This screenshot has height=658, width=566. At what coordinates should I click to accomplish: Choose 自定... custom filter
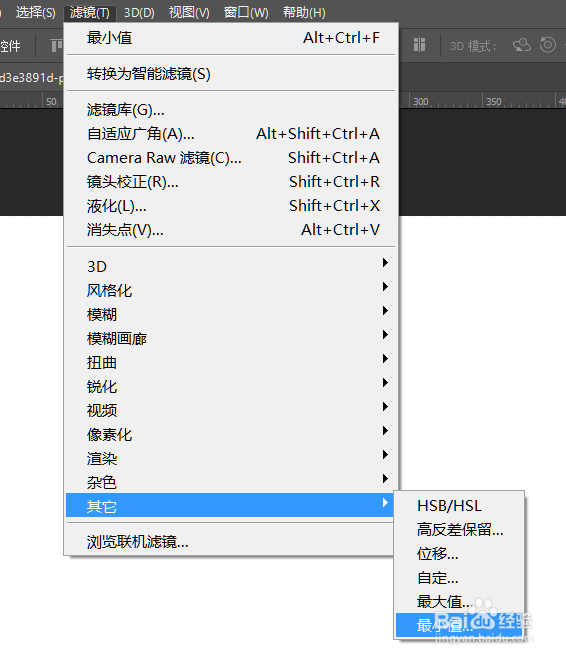(459, 578)
